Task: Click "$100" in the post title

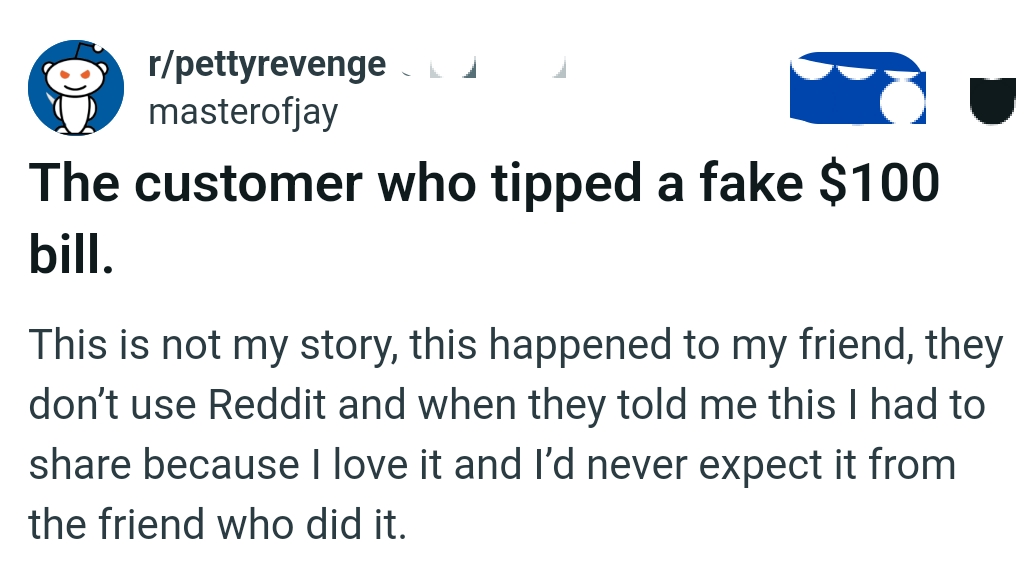Action: (x=879, y=184)
